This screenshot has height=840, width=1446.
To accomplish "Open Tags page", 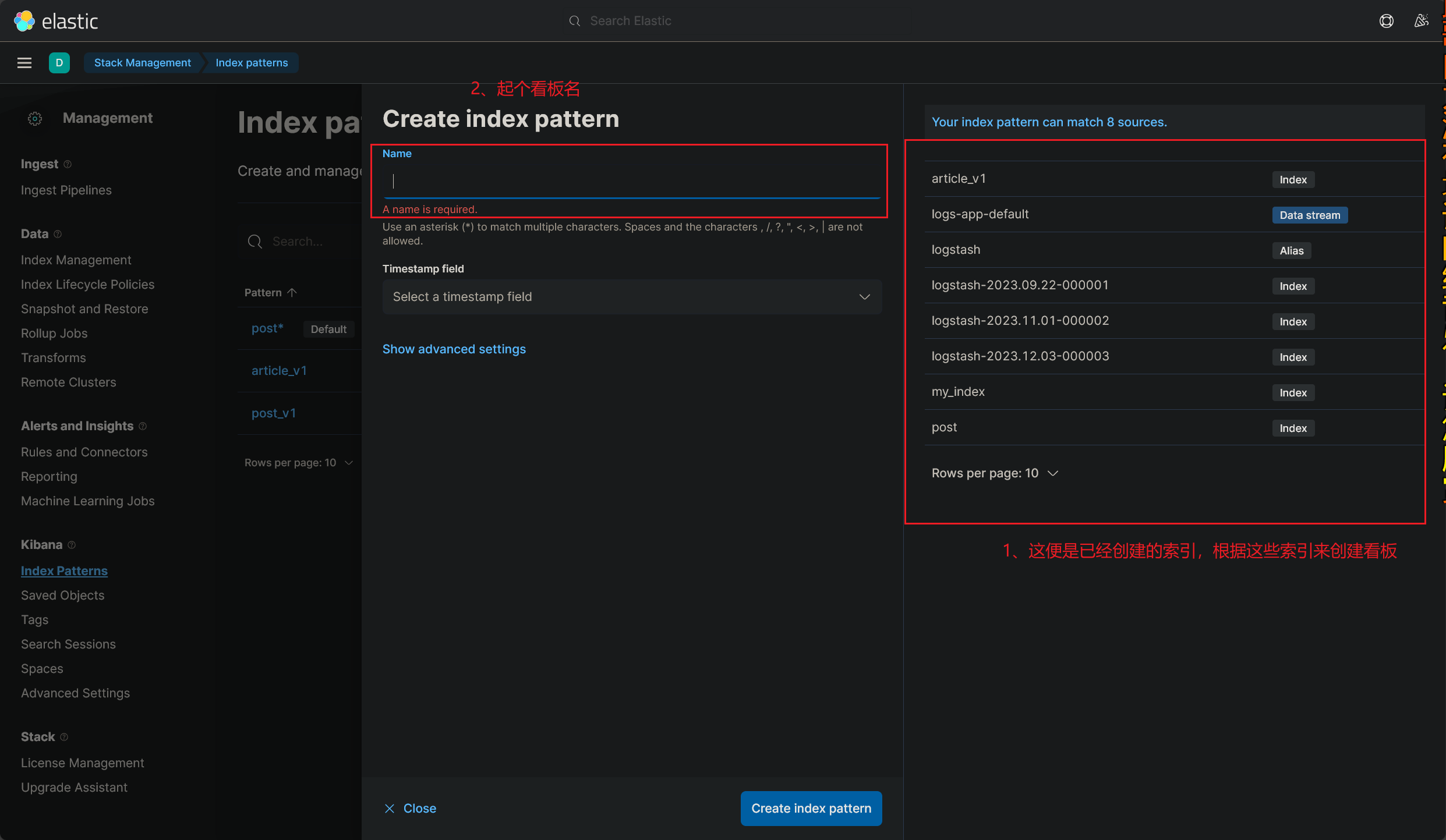I will point(35,620).
